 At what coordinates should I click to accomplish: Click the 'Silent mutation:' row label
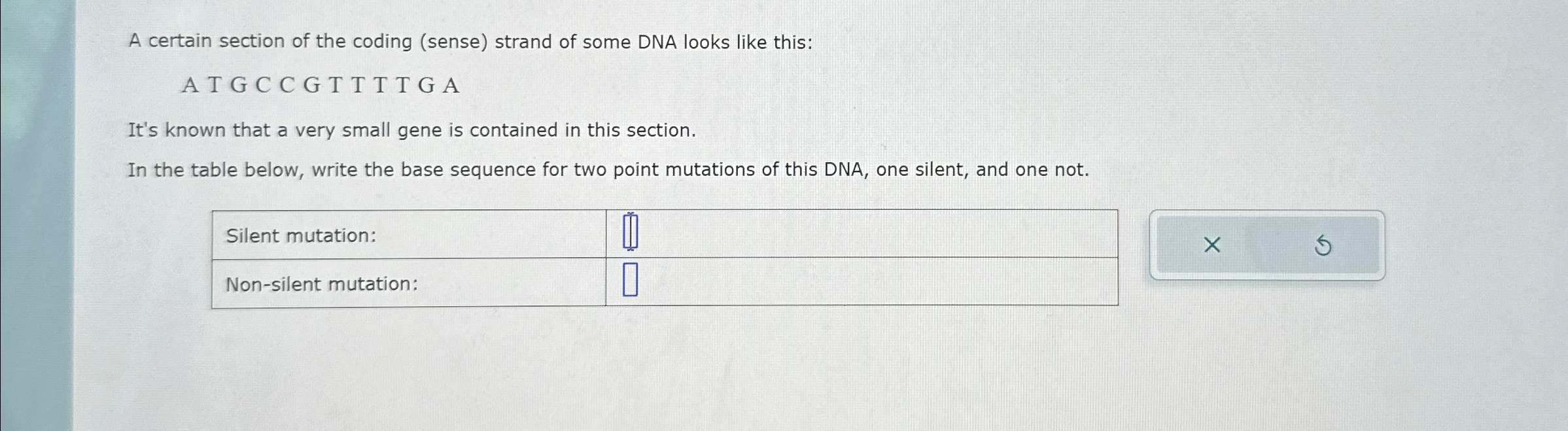[300, 235]
